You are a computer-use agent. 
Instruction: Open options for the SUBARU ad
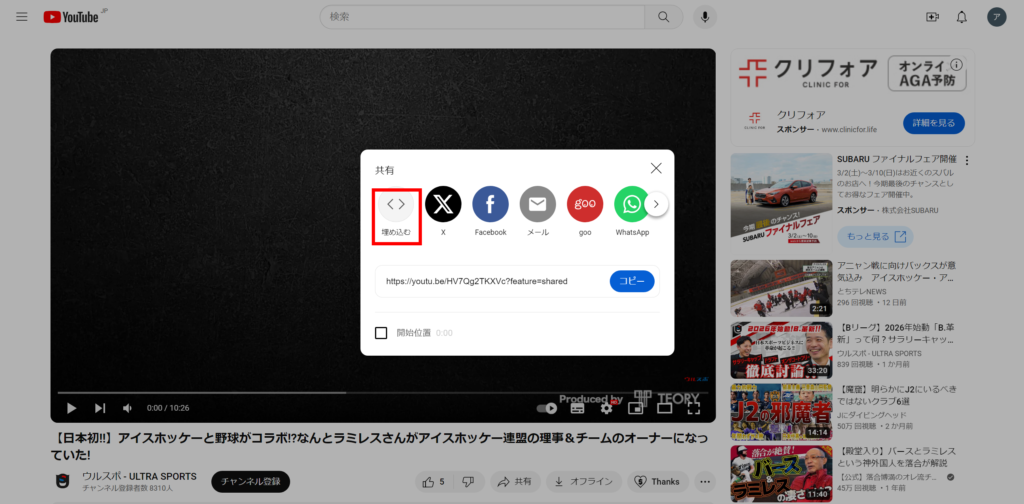[967, 160]
